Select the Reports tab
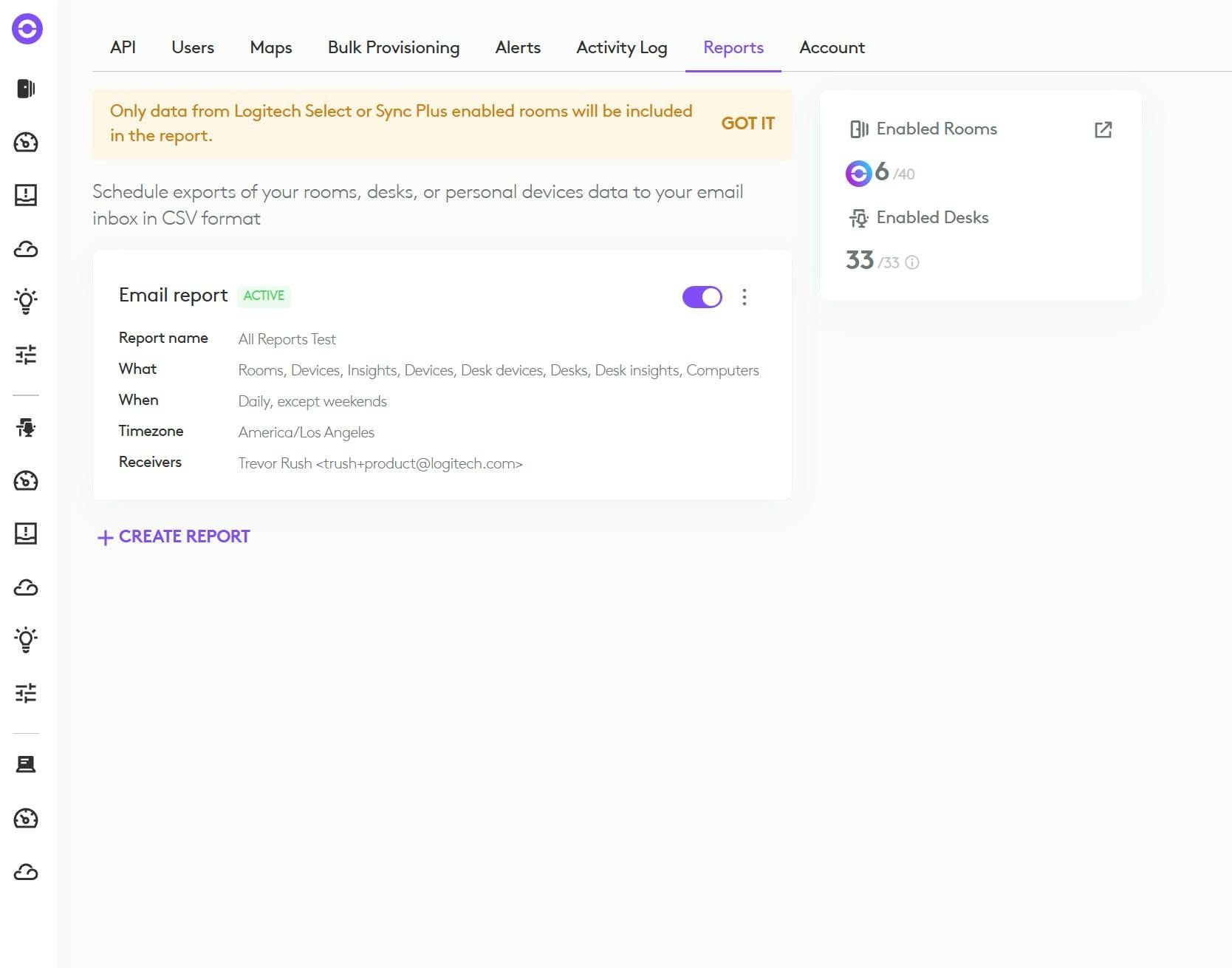Viewport: 1232px width, 968px height. pyautogui.click(x=733, y=48)
